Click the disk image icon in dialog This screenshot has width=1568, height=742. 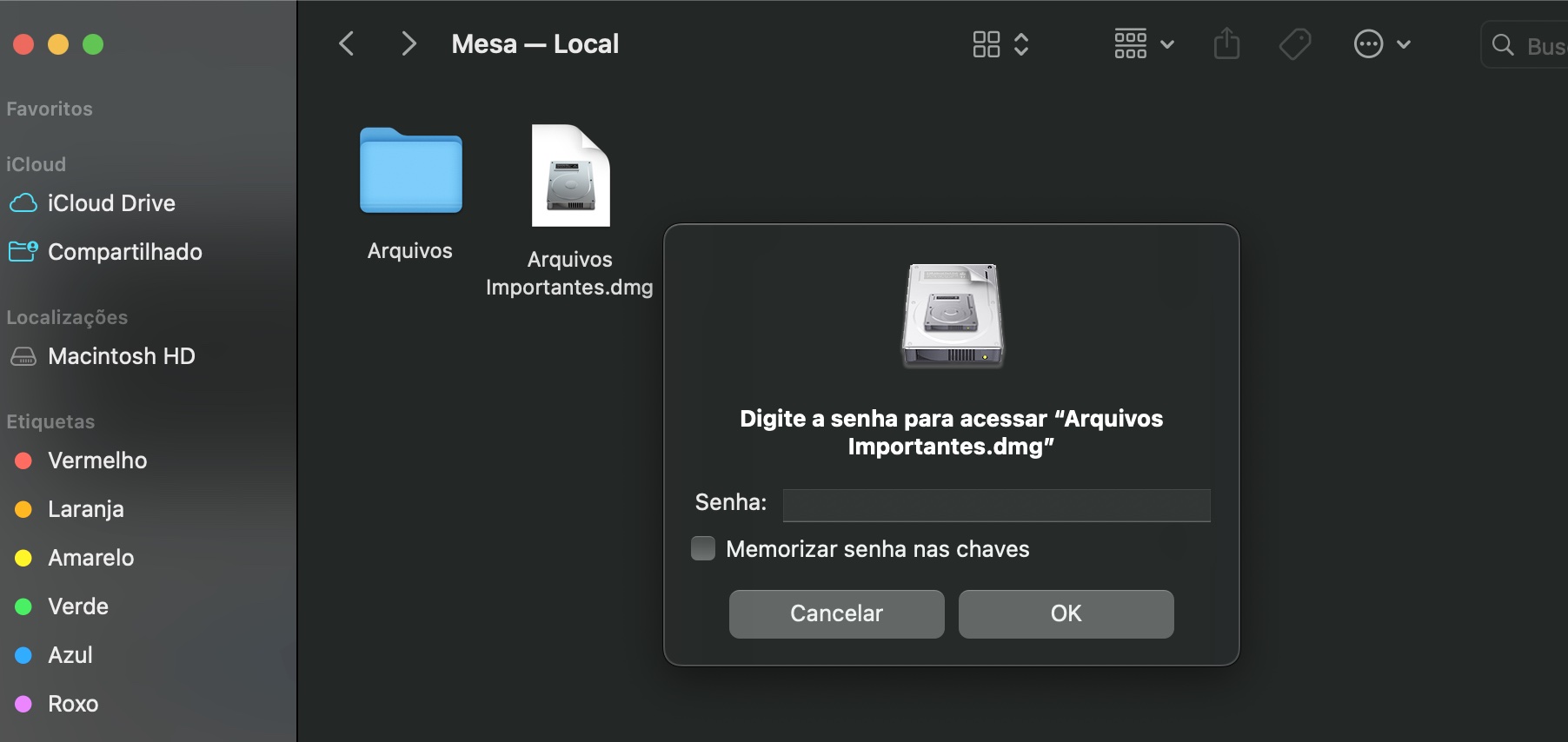pyautogui.click(x=952, y=315)
